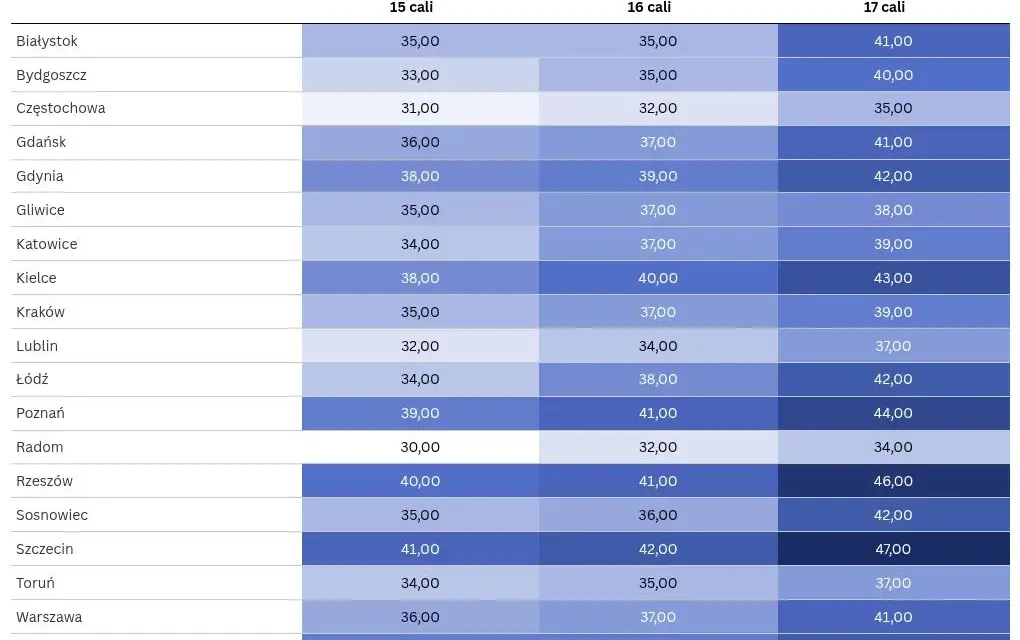This screenshot has height=640, width=1020.
Task: Click Radom 15 cali cell showing 30,00
Action: [420, 447]
